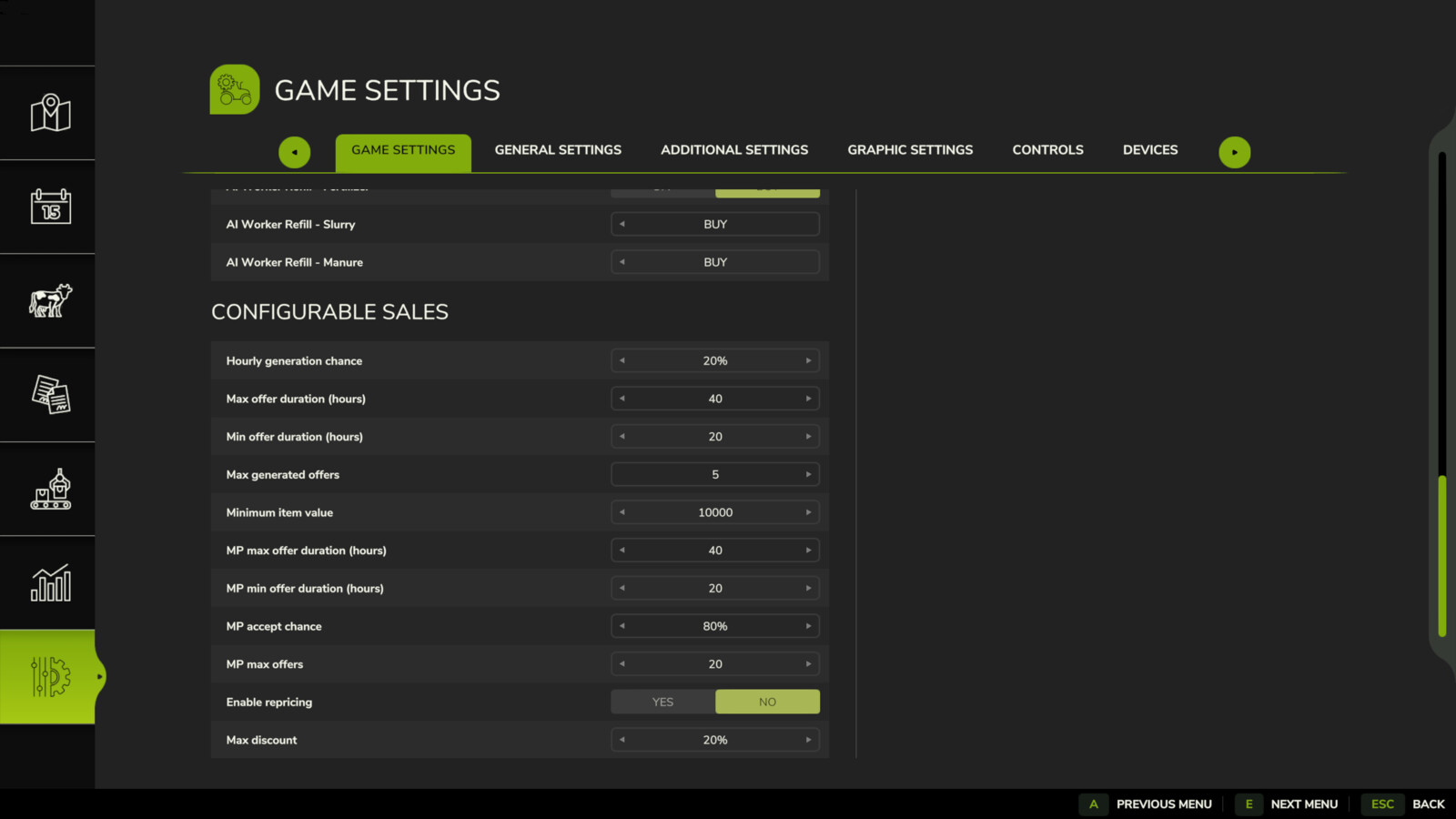
Task: Increase Hourly generation chance with right arrow
Action: tap(808, 361)
